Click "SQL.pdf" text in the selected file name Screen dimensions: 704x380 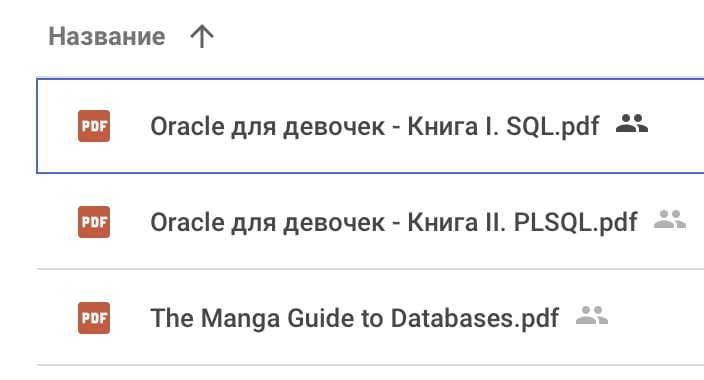(553, 126)
